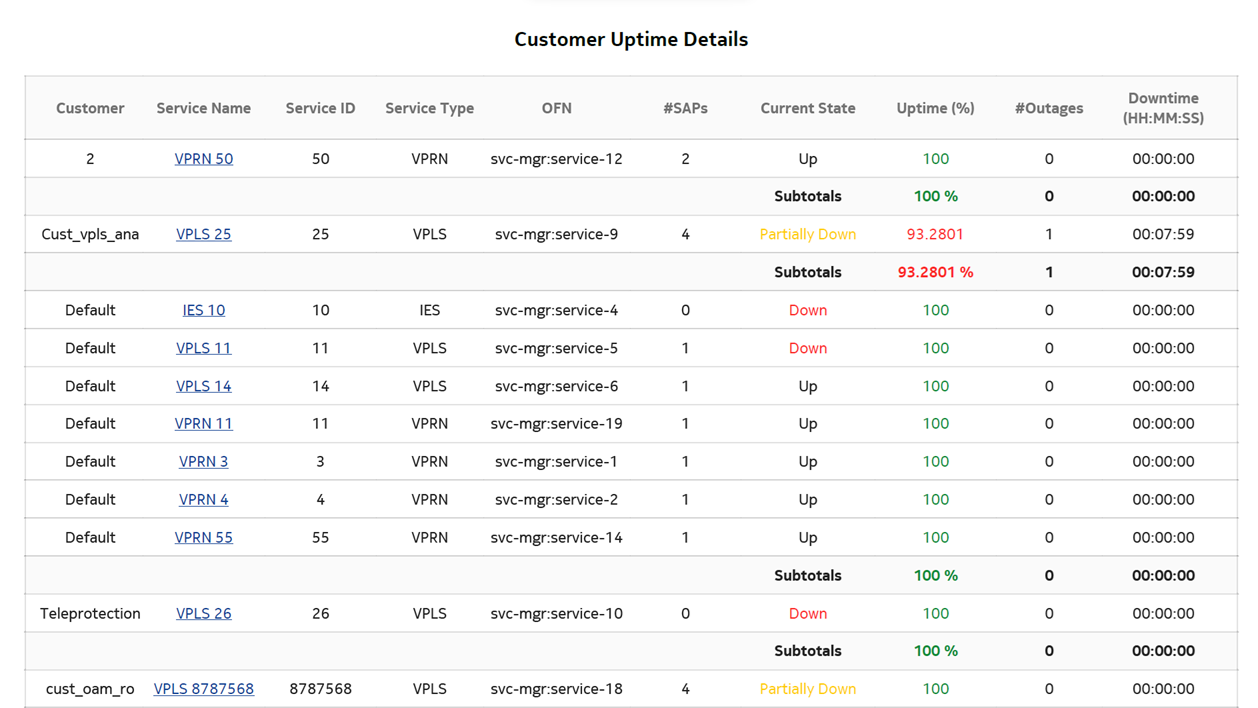Open the VPLS 8787568 service link
Screen dimensions: 1258x708
203,689
